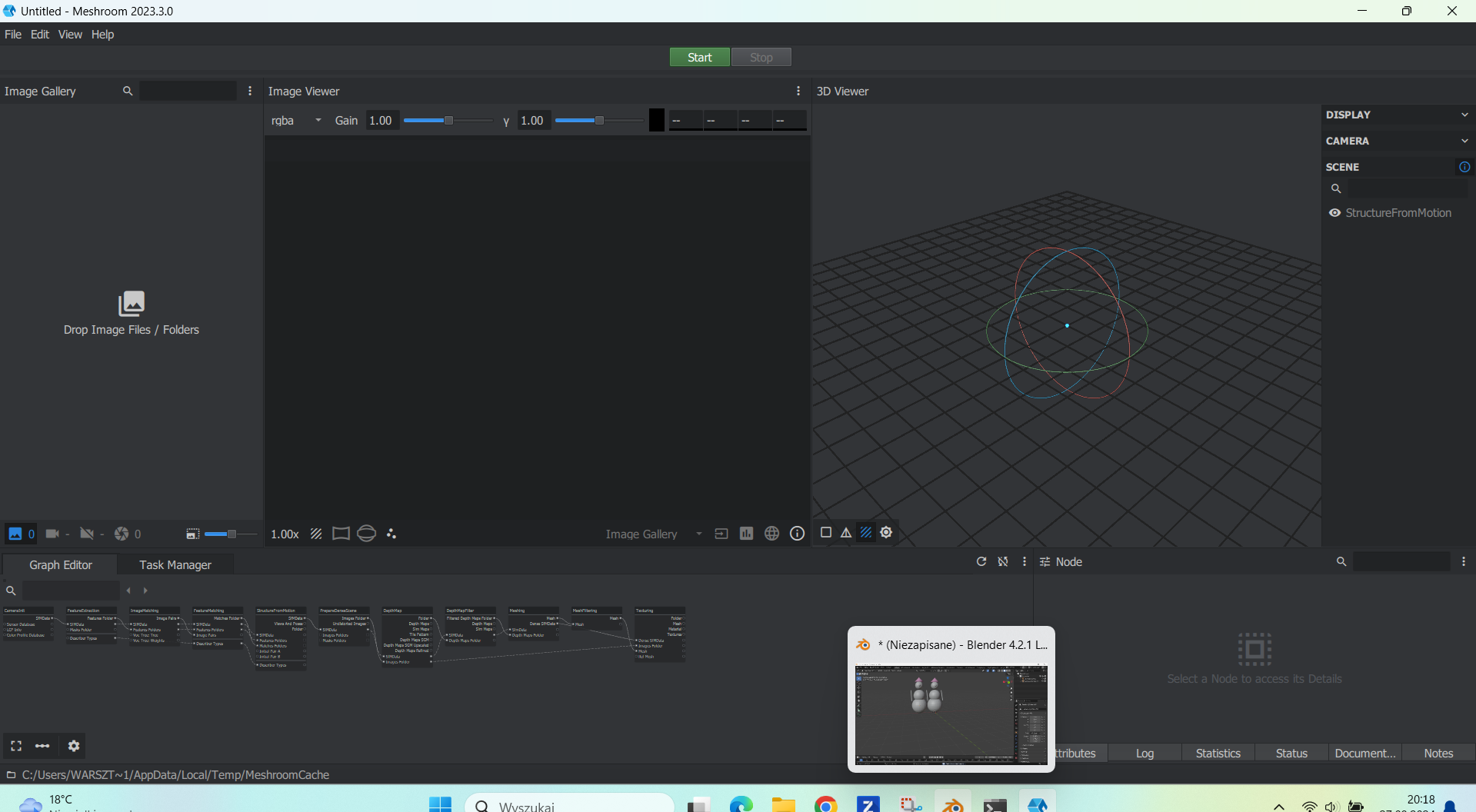The height and width of the screenshot is (812, 1476).
Task: Click the globe icon in Image Viewer toolbar
Action: tap(772, 534)
